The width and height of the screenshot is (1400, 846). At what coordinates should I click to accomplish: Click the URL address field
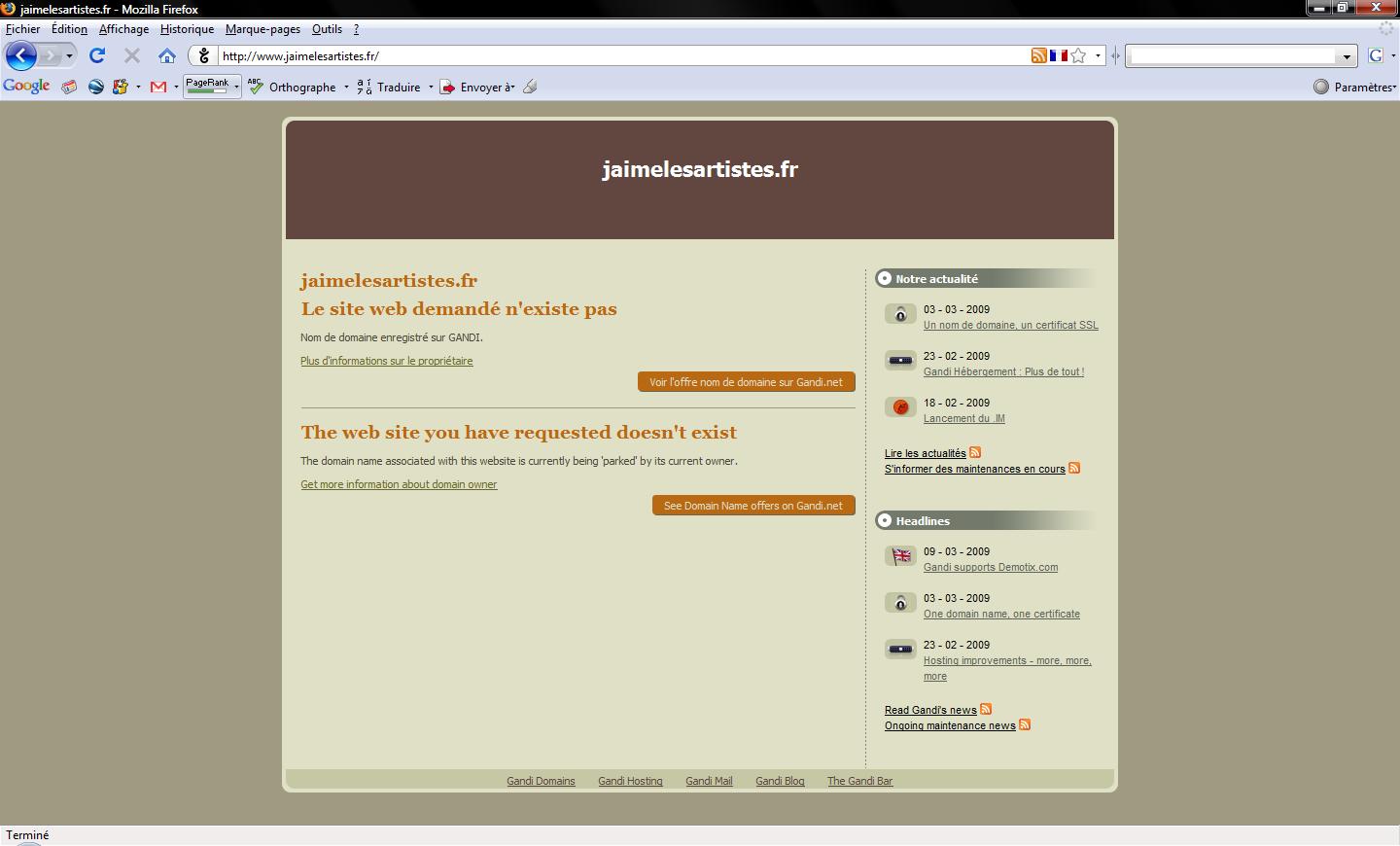tap(622, 55)
